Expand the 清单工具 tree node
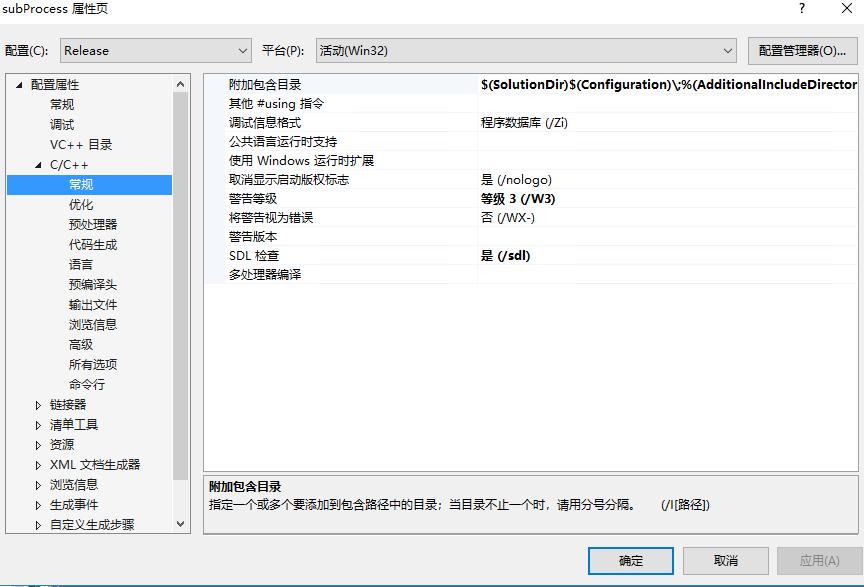864x587 pixels. (x=36, y=424)
